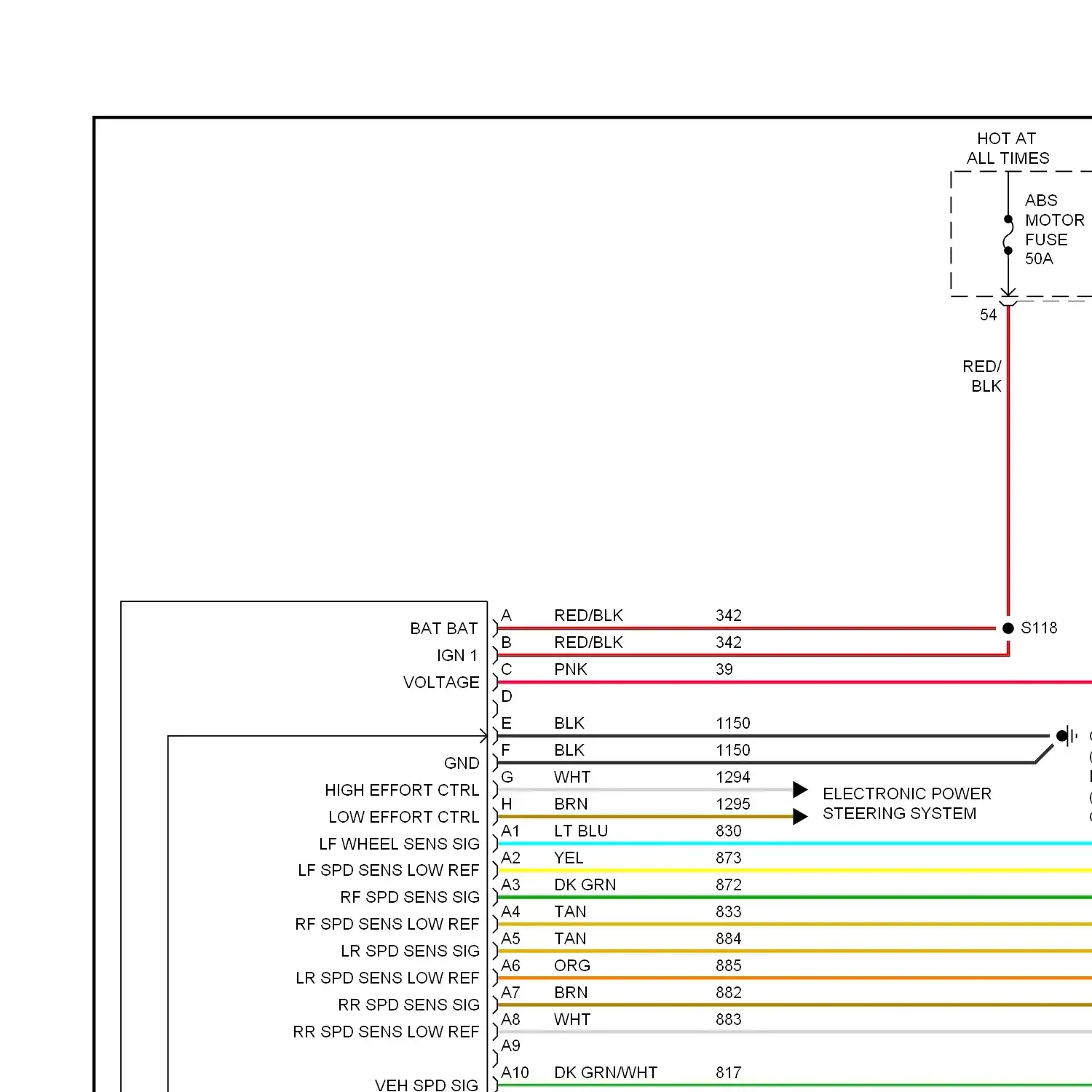Click circuit number "1295"

pos(733,804)
